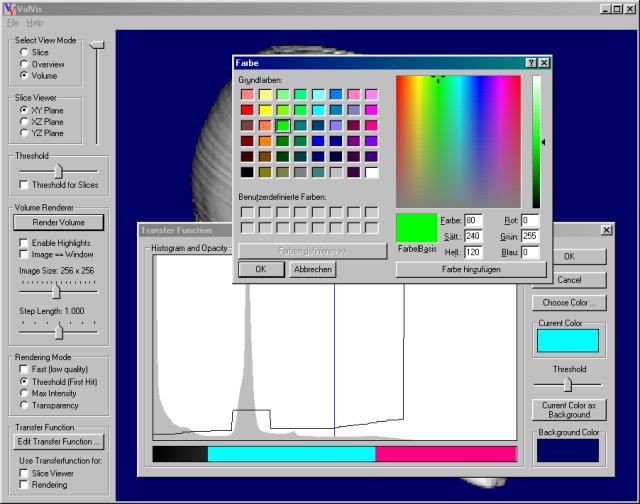Click Abbrechen in the Farbe dialog
Screen dimensions: 640x504
coord(312,270)
